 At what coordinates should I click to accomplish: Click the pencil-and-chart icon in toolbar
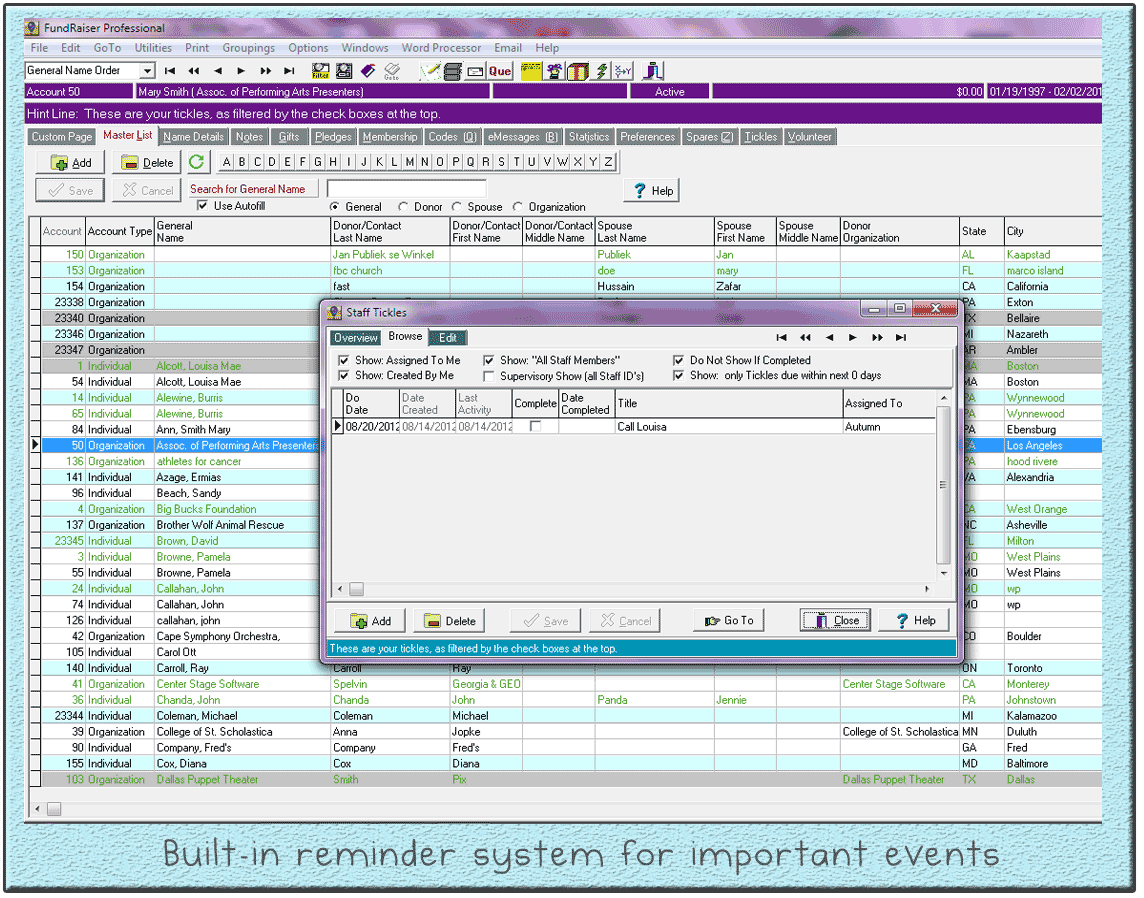pos(430,71)
